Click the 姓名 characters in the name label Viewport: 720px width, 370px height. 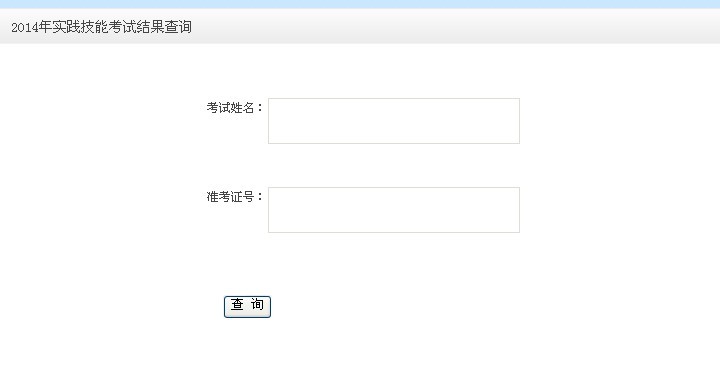[x=242, y=108]
